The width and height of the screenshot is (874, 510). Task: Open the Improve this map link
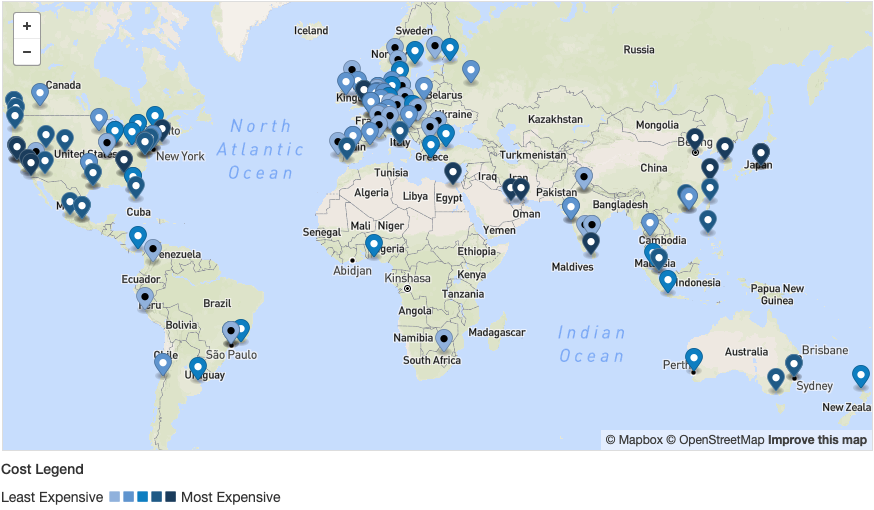tap(817, 440)
